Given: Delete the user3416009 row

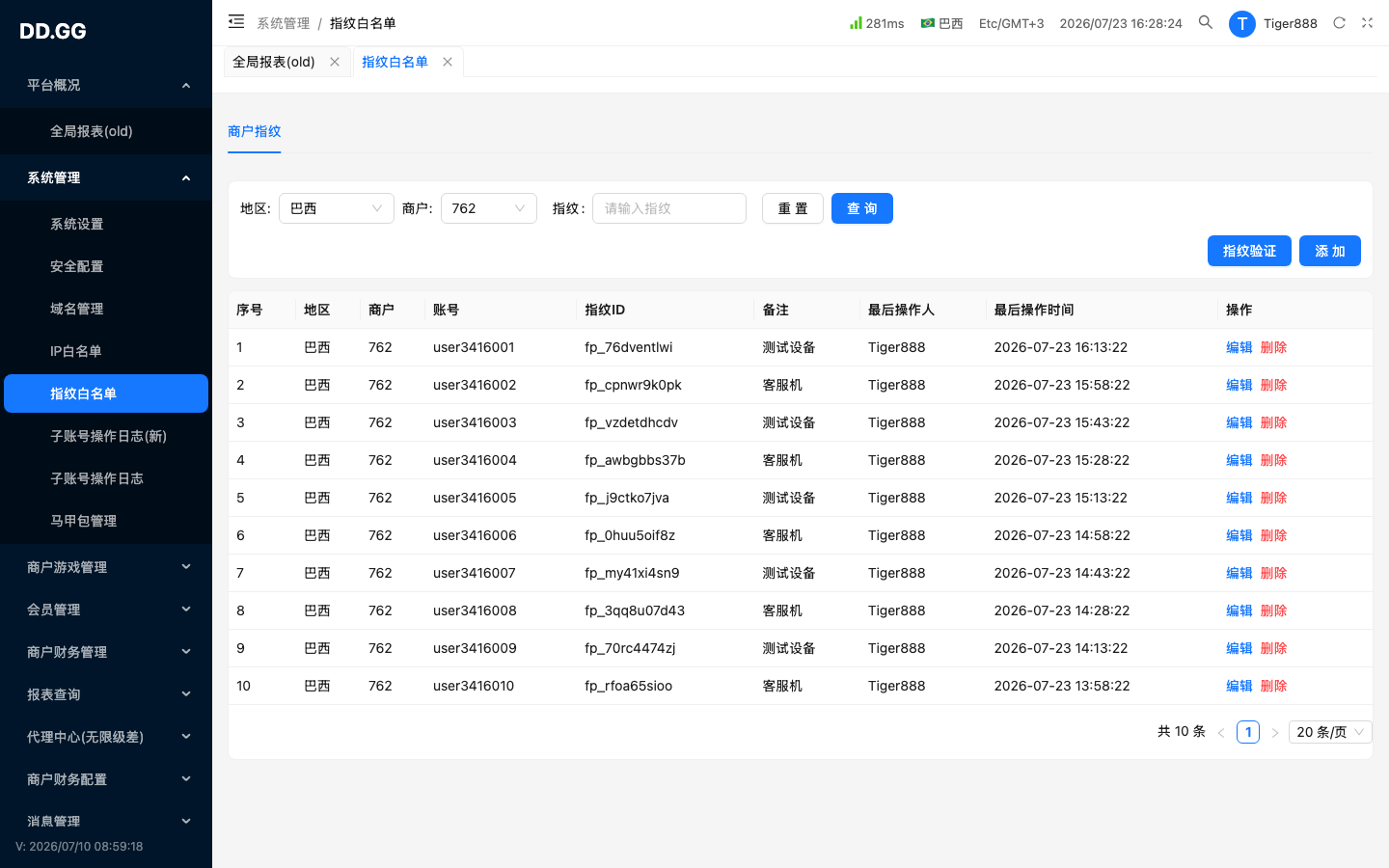Looking at the screenshot, I should [1274, 648].
